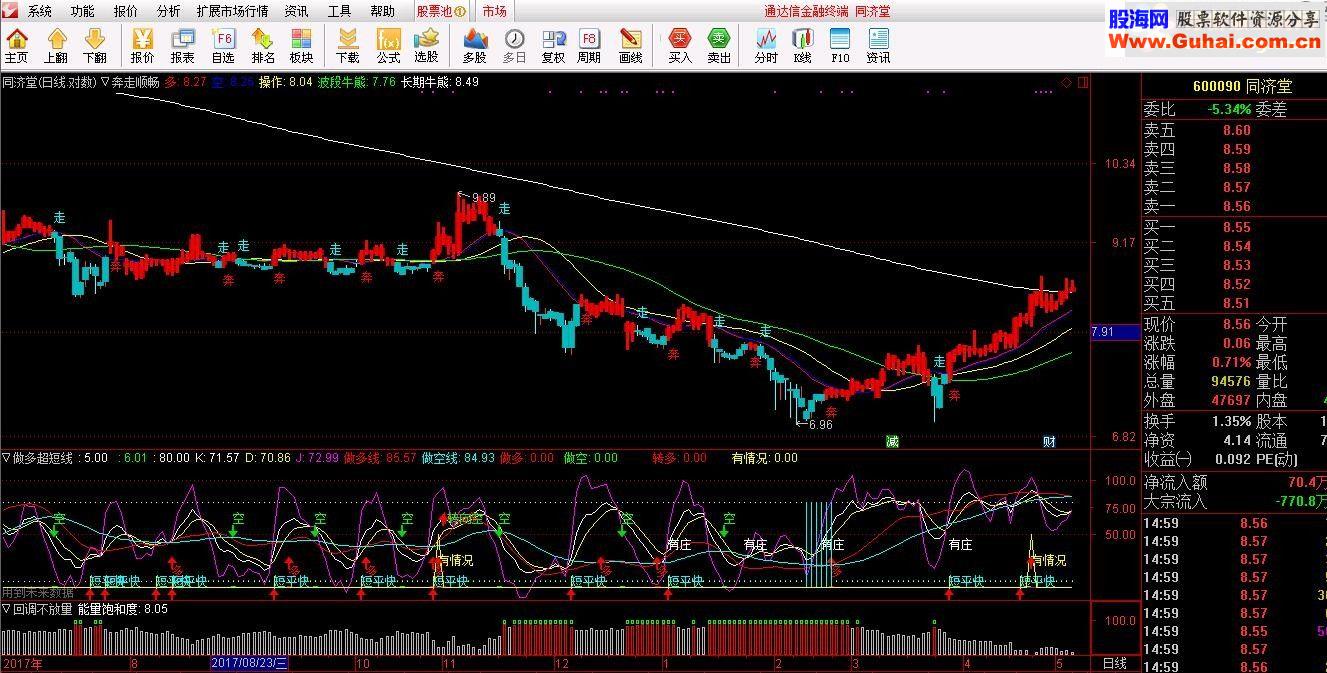The image size is (1327, 673).
Task: Open the 帮助 menu
Action: pos(383,11)
